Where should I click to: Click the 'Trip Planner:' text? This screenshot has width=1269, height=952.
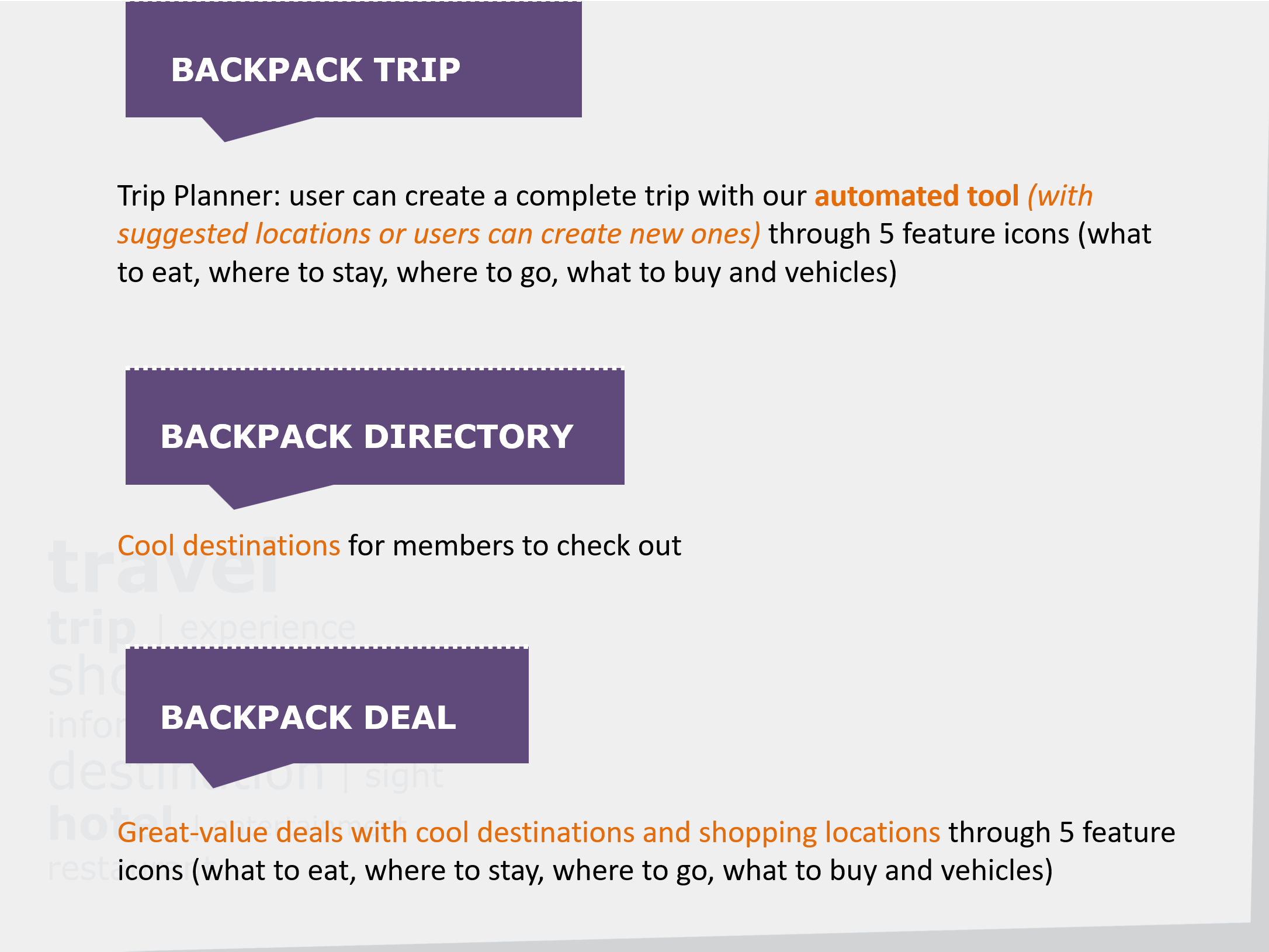click(199, 196)
